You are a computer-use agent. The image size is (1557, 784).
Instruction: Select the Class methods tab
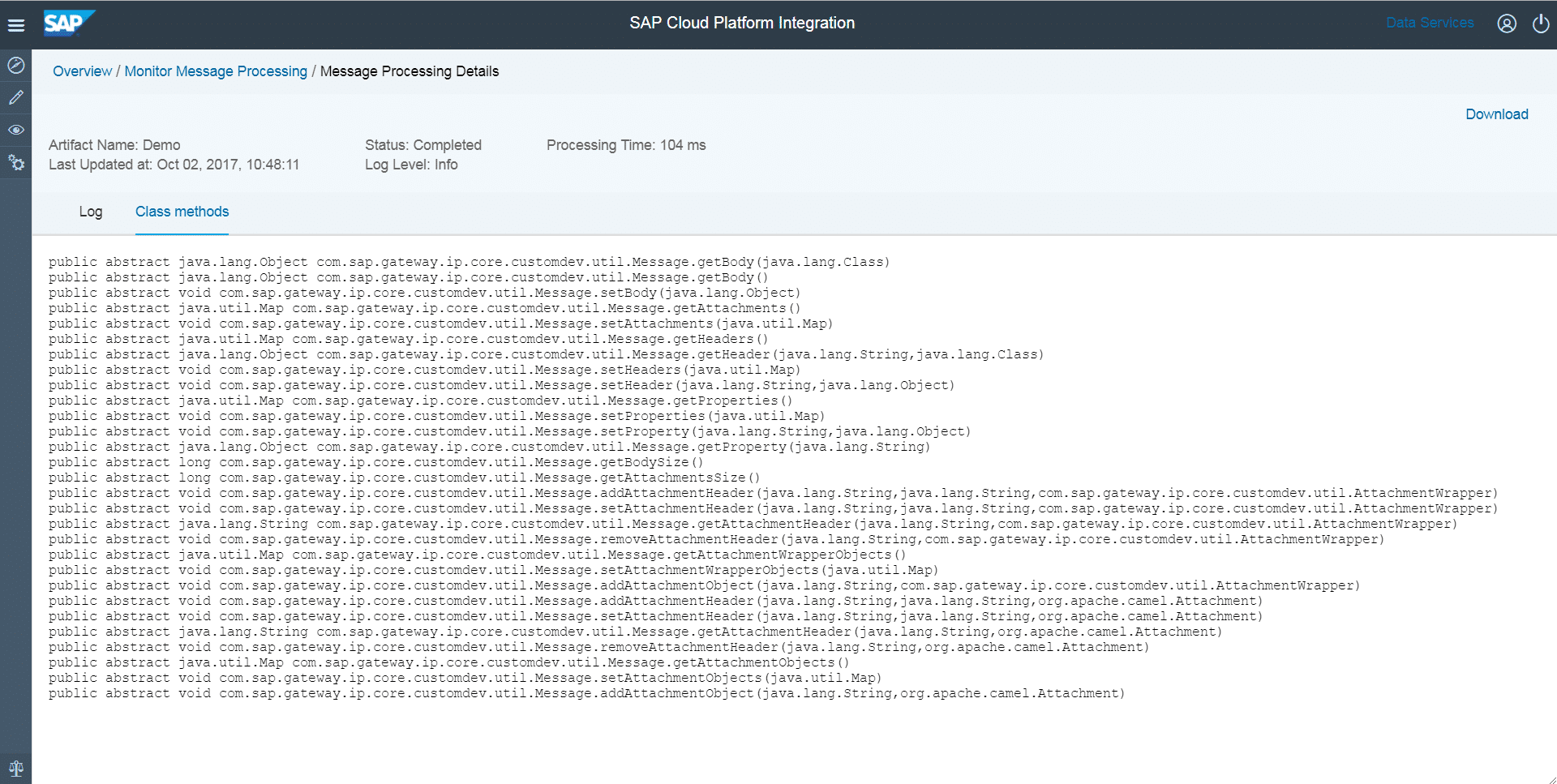point(182,212)
